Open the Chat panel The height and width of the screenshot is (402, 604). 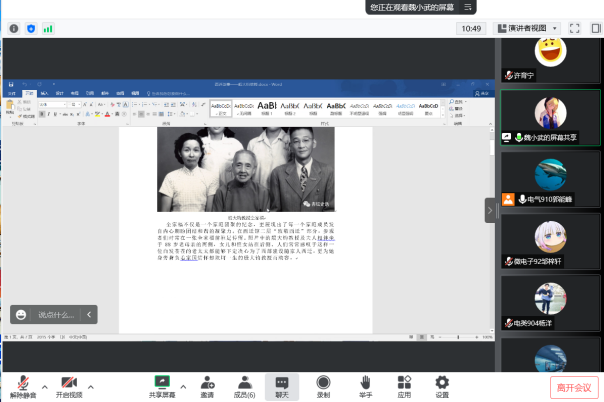click(x=282, y=387)
